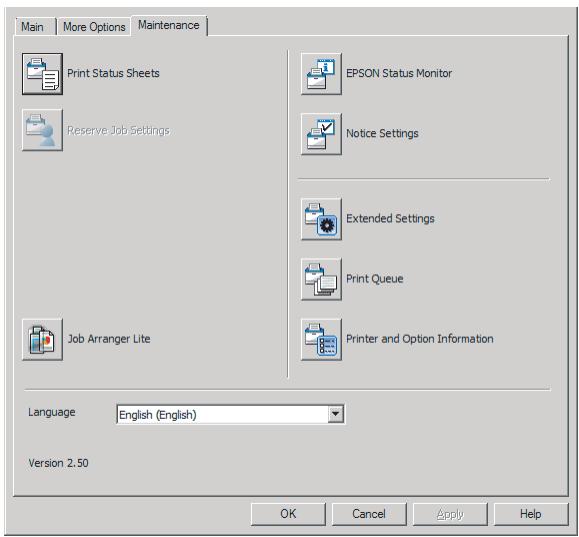Click the Reserve Job Settings label

click(118, 130)
